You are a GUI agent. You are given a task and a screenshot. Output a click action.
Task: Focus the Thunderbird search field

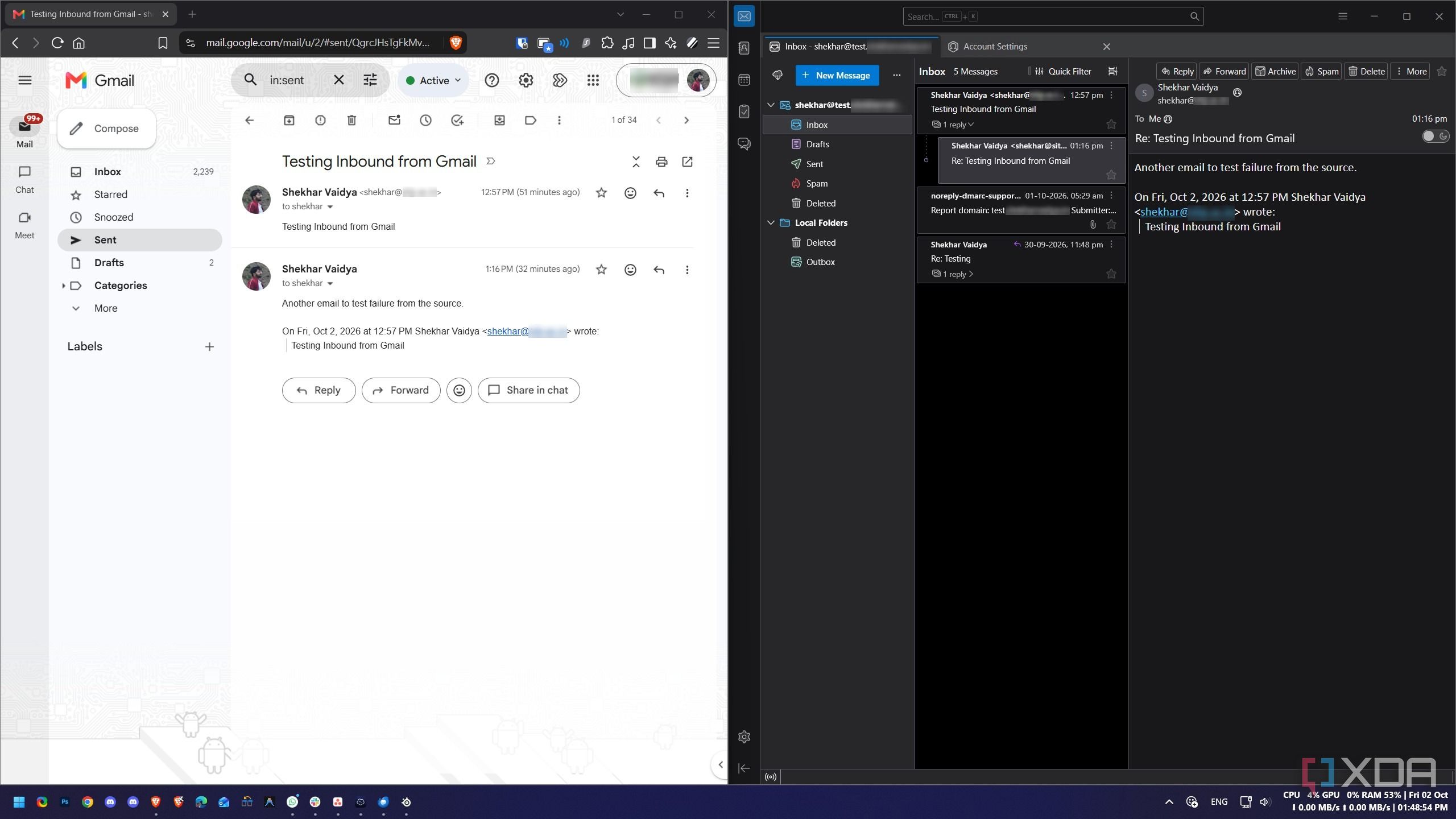pyautogui.click(x=1053, y=16)
